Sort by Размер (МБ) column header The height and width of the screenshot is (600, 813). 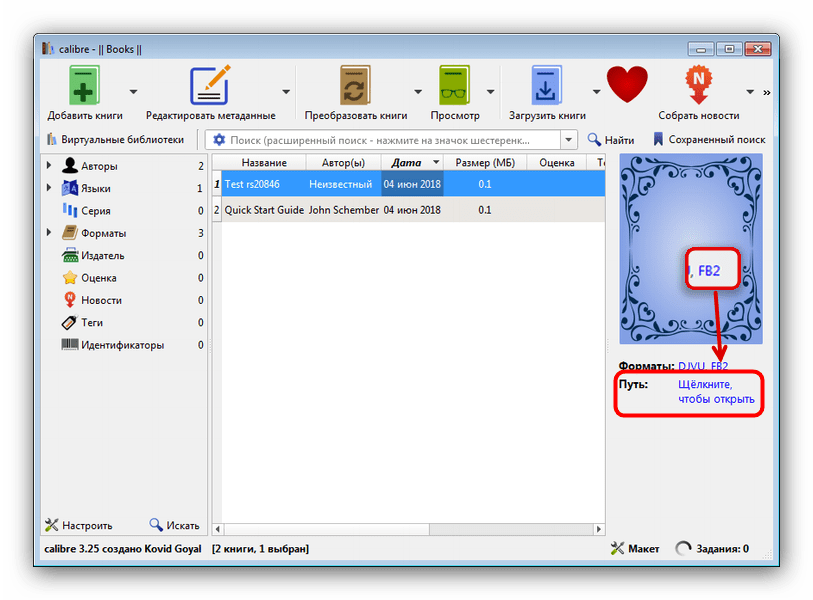point(485,163)
